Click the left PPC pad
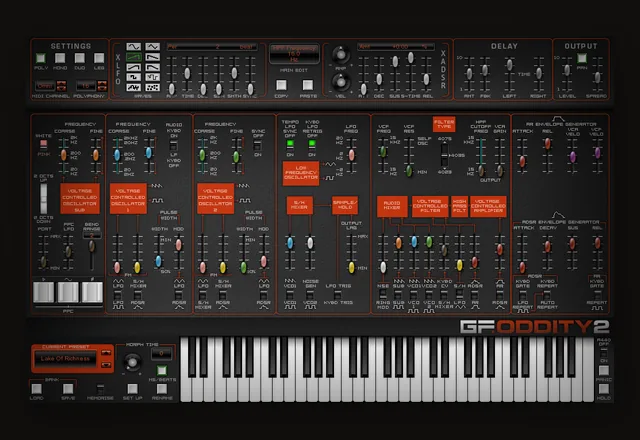Image resolution: width=640 pixels, height=440 pixels. click(x=44, y=292)
